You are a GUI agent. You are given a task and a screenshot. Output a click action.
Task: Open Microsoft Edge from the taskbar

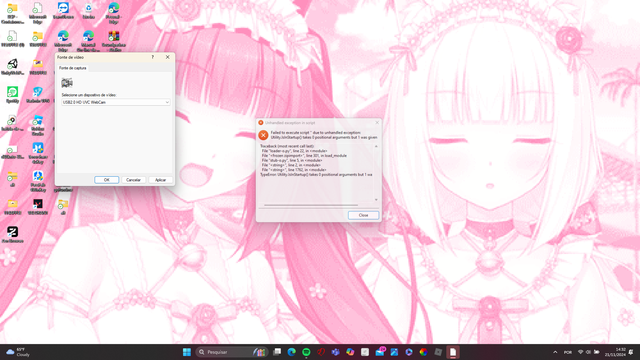coord(291,352)
